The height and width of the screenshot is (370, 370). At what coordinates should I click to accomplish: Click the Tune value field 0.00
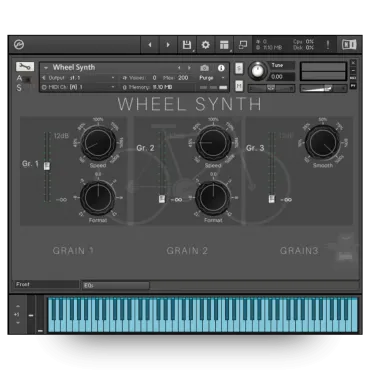281,77
